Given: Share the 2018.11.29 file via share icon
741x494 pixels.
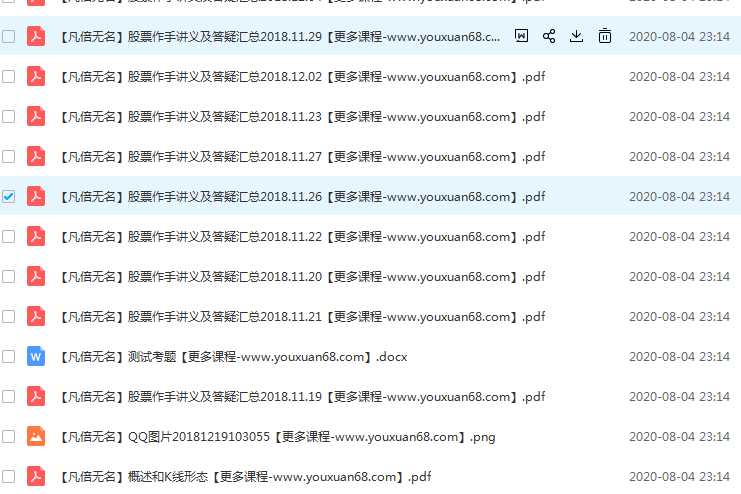Looking at the screenshot, I should (x=549, y=36).
